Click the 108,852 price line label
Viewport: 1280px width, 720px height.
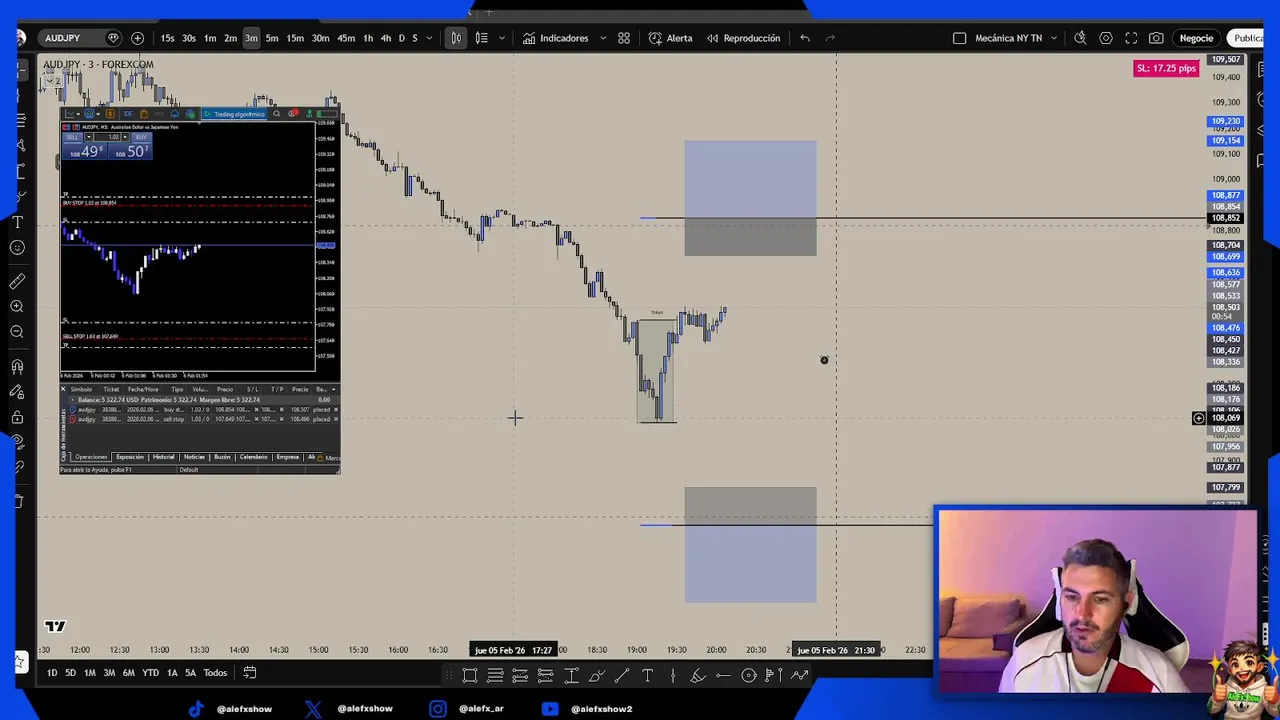tap(1225, 218)
